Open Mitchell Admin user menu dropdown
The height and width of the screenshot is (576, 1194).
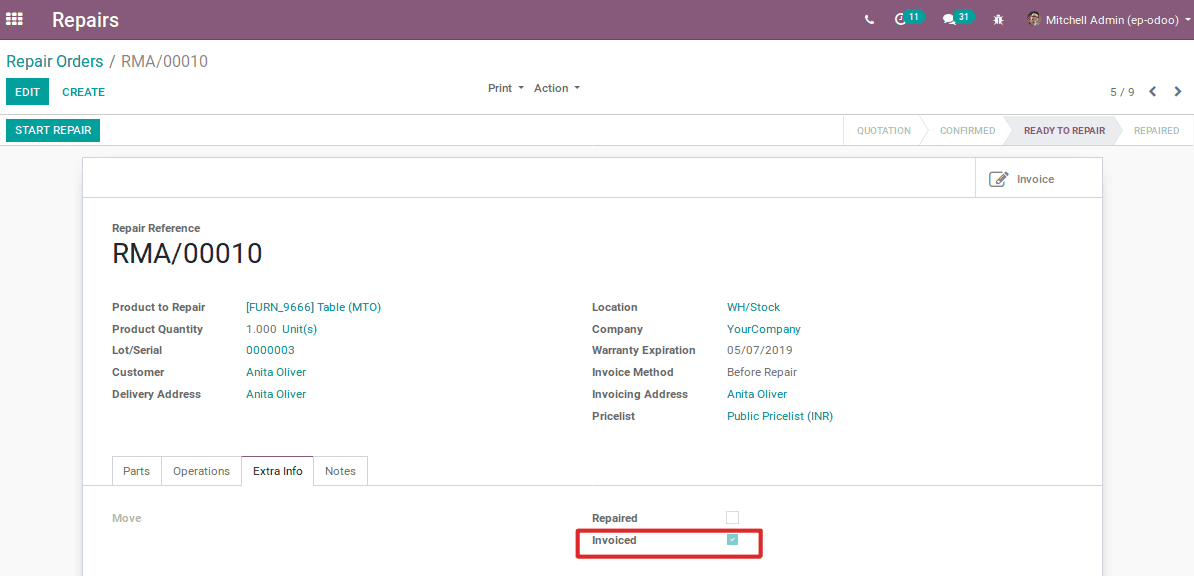(1109, 20)
